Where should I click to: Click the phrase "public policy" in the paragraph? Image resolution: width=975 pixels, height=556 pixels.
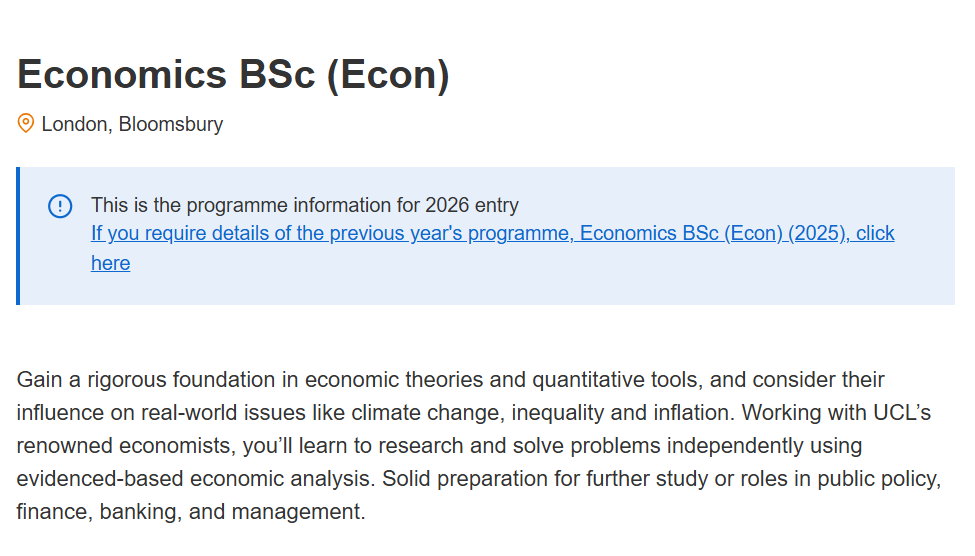[x=878, y=479]
